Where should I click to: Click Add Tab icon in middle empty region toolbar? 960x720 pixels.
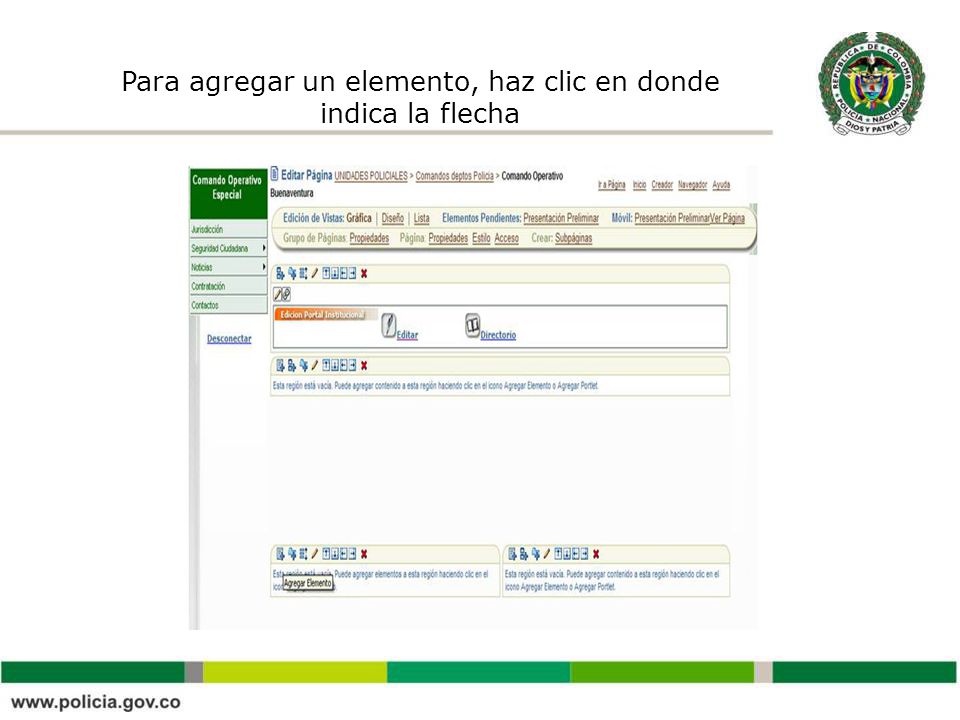(303, 366)
